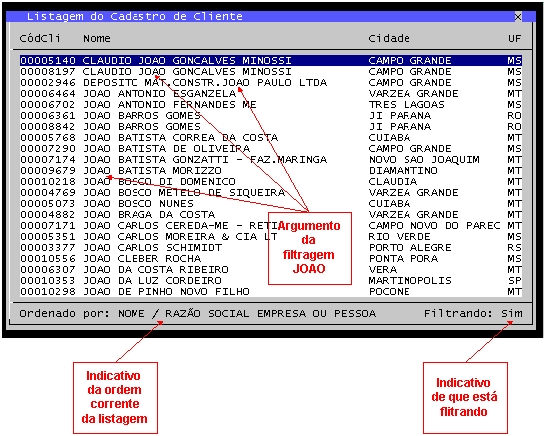Select JOAO DE PINHO NOVO FILHO row
Screen dimensions: 547x436
pyautogui.click(x=271, y=291)
